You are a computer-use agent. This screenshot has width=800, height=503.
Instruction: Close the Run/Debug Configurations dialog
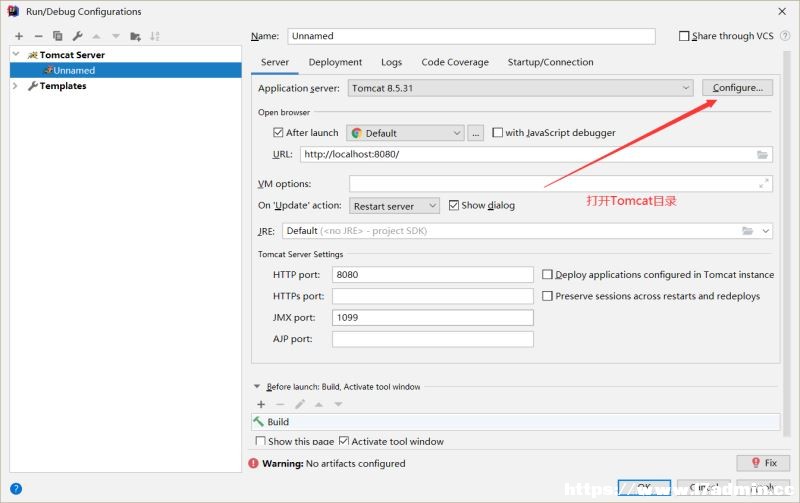(x=782, y=11)
